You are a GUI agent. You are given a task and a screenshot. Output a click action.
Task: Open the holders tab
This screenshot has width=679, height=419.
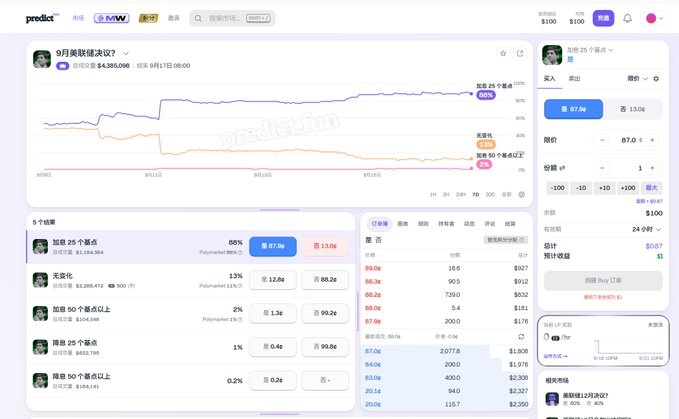pyautogui.click(x=446, y=224)
